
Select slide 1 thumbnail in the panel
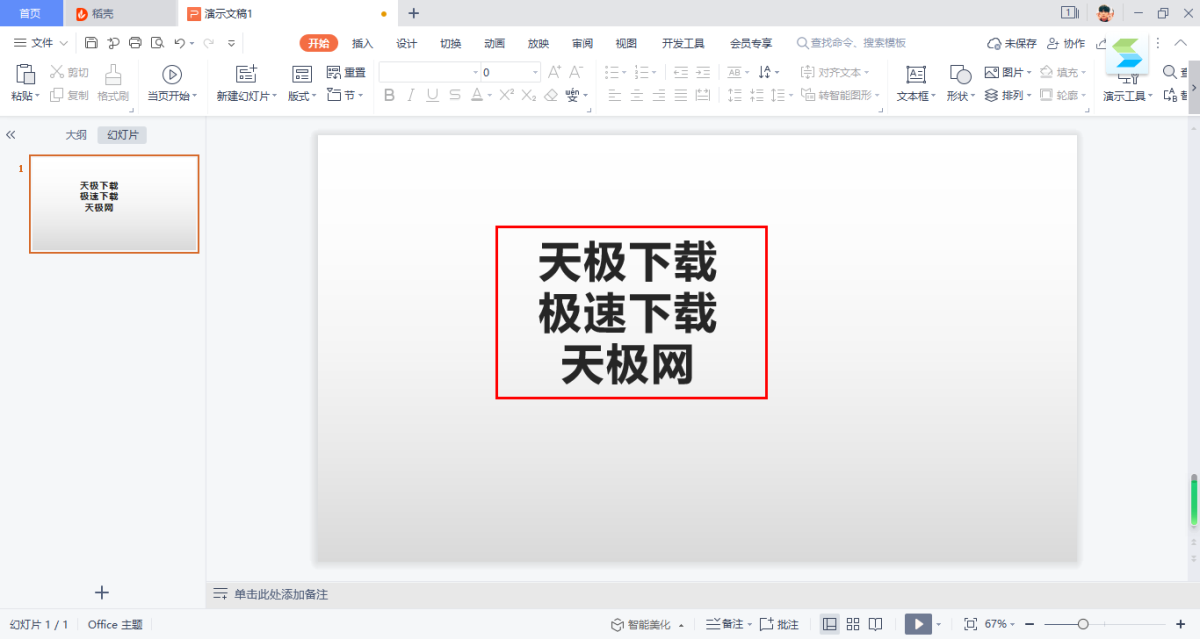coord(114,204)
